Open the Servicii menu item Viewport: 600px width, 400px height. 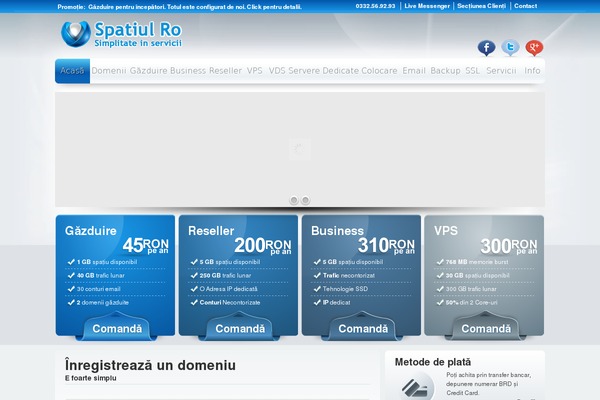501,71
